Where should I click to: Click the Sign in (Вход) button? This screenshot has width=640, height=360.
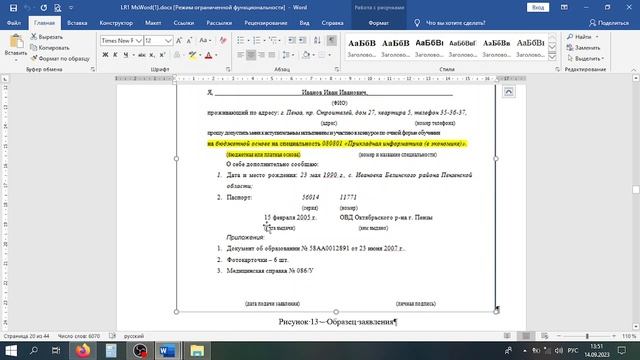point(538,8)
